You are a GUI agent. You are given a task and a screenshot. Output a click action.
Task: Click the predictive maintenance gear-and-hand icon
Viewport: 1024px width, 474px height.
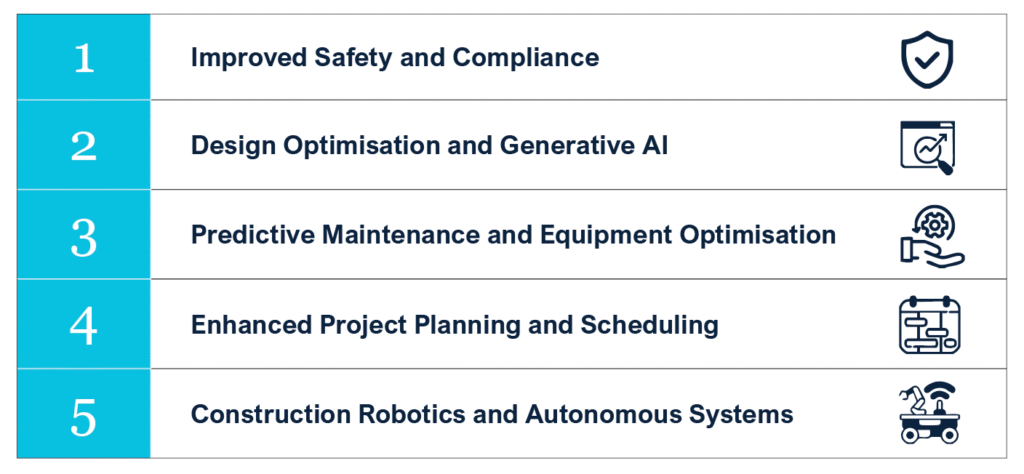(930, 236)
